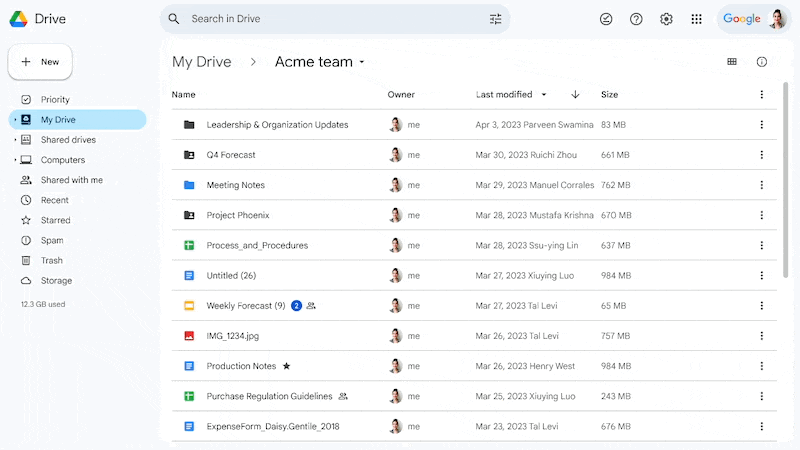Click shared icon beside Purchase Regulation Guidelines
The width and height of the screenshot is (800, 450).
[x=343, y=396]
